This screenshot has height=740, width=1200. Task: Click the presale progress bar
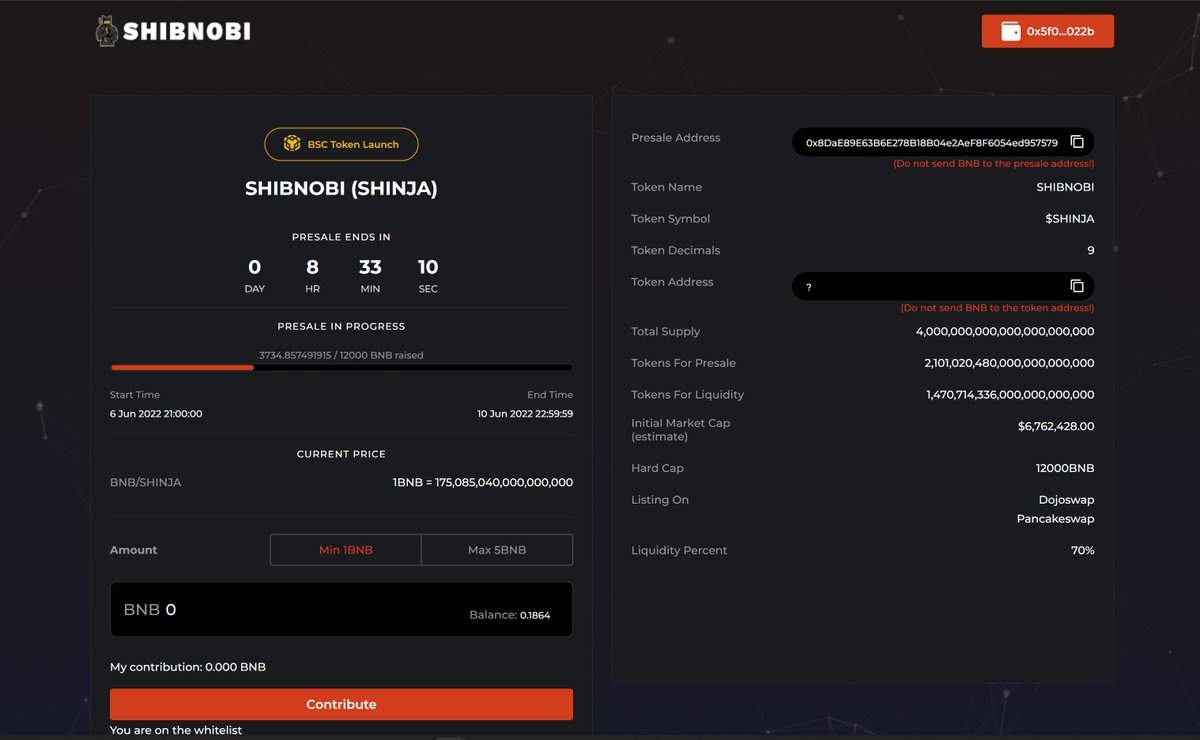[x=341, y=368]
